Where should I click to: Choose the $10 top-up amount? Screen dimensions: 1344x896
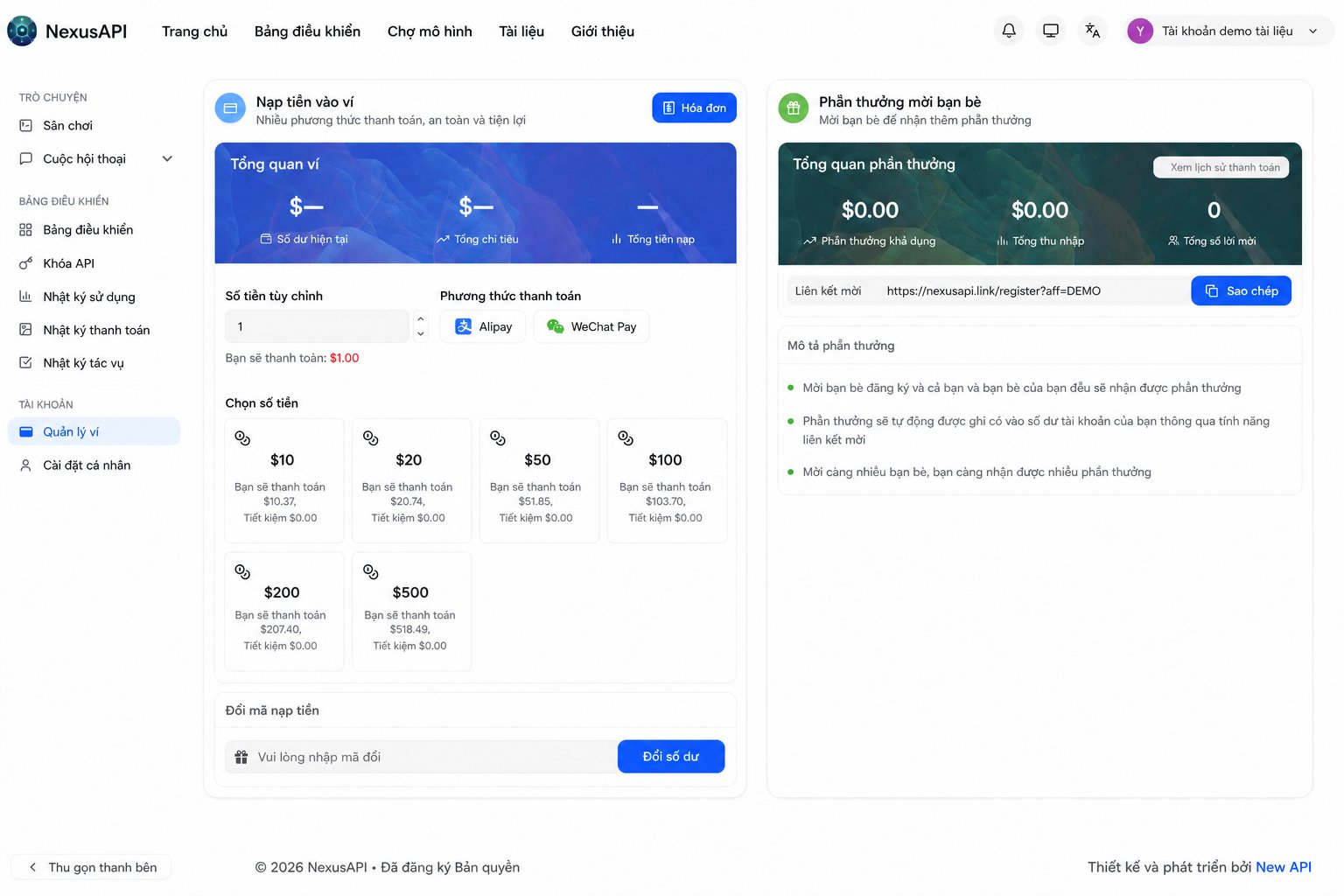tap(284, 480)
